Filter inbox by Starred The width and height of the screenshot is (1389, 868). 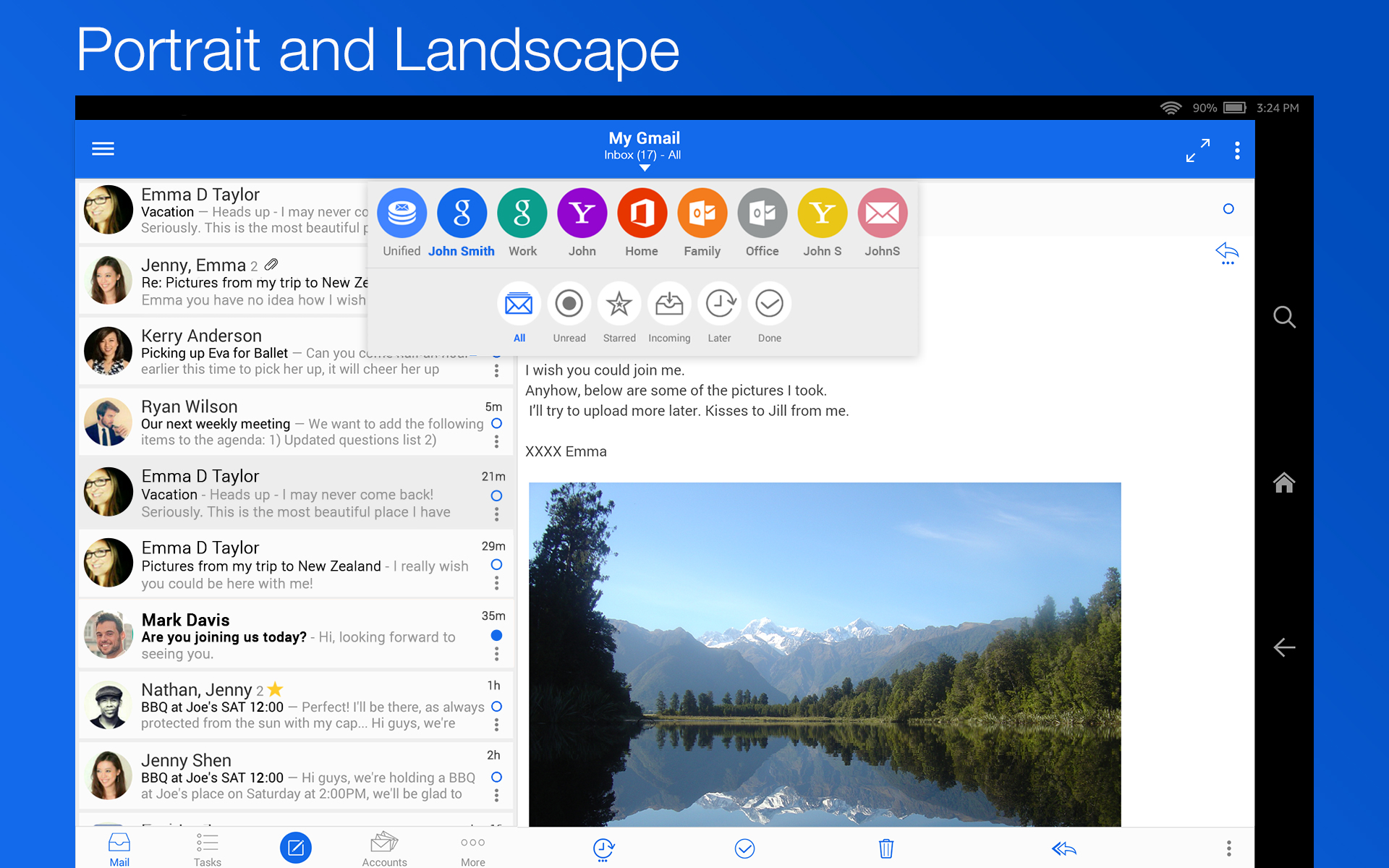[x=619, y=305]
